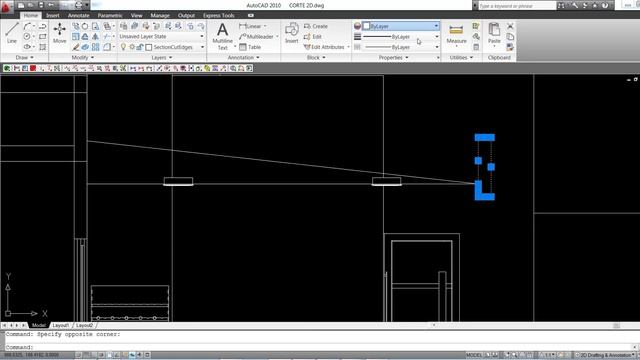
Task: Click the Linear dimension button
Action: tap(250, 26)
